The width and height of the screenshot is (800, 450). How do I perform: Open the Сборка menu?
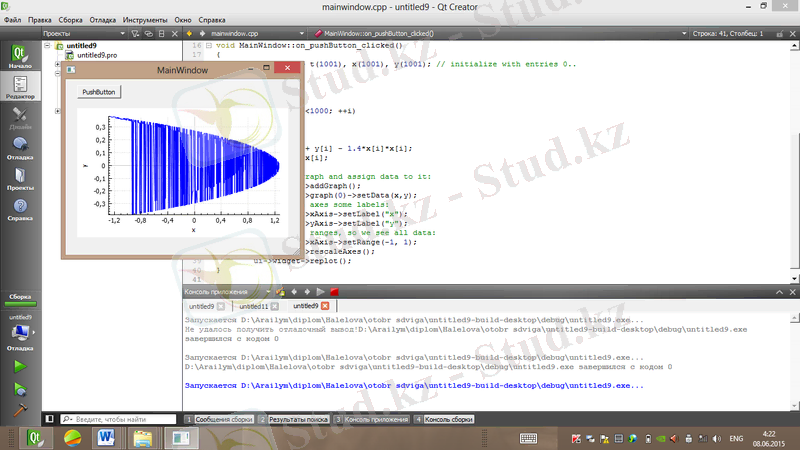point(71,19)
